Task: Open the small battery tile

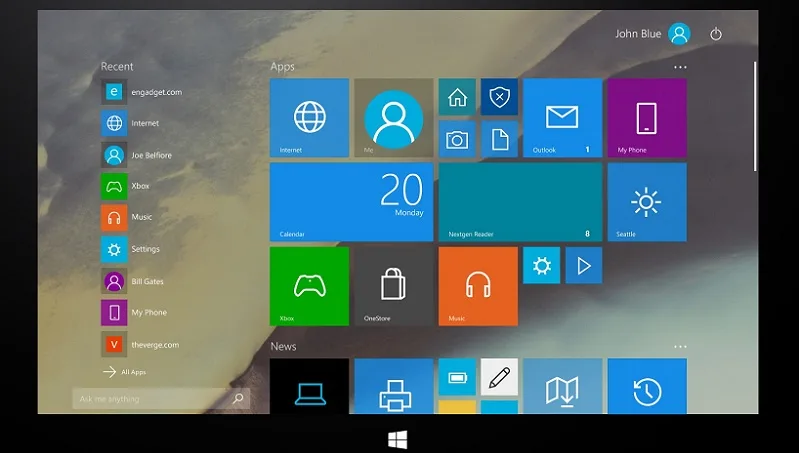Action: coord(457,377)
